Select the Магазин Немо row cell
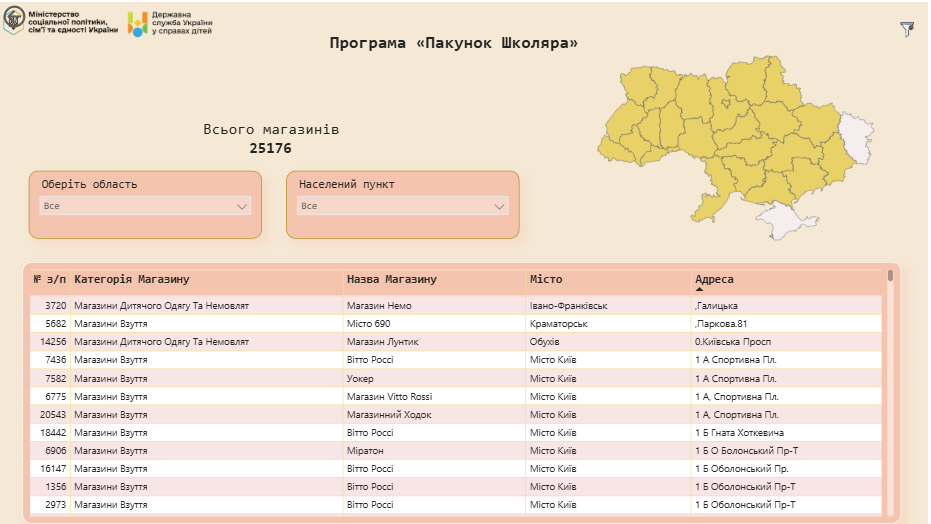Image resolution: width=931 pixels, height=524 pixels. (x=379, y=305)
